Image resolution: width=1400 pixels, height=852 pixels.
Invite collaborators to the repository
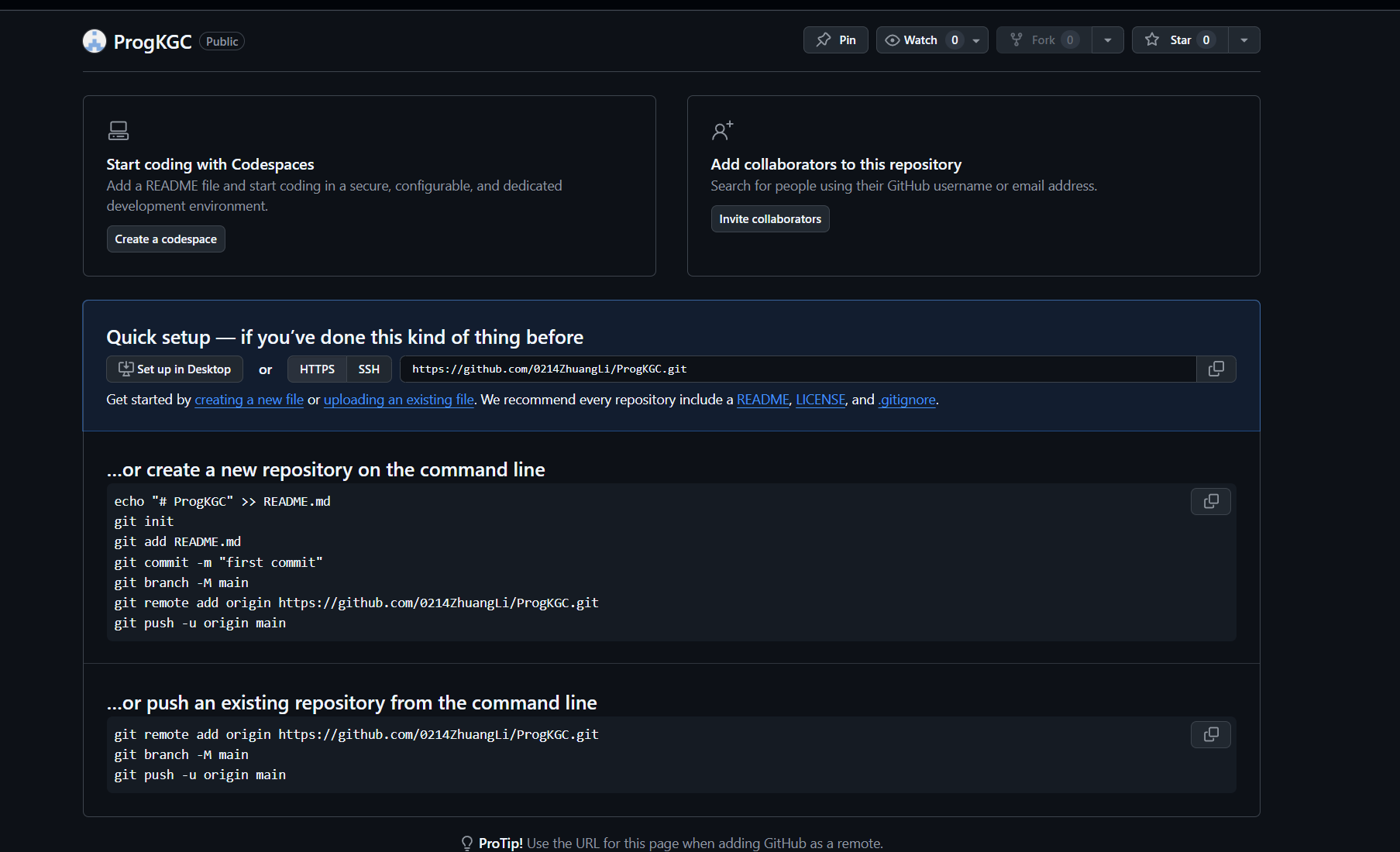click(x=770, y=219)
